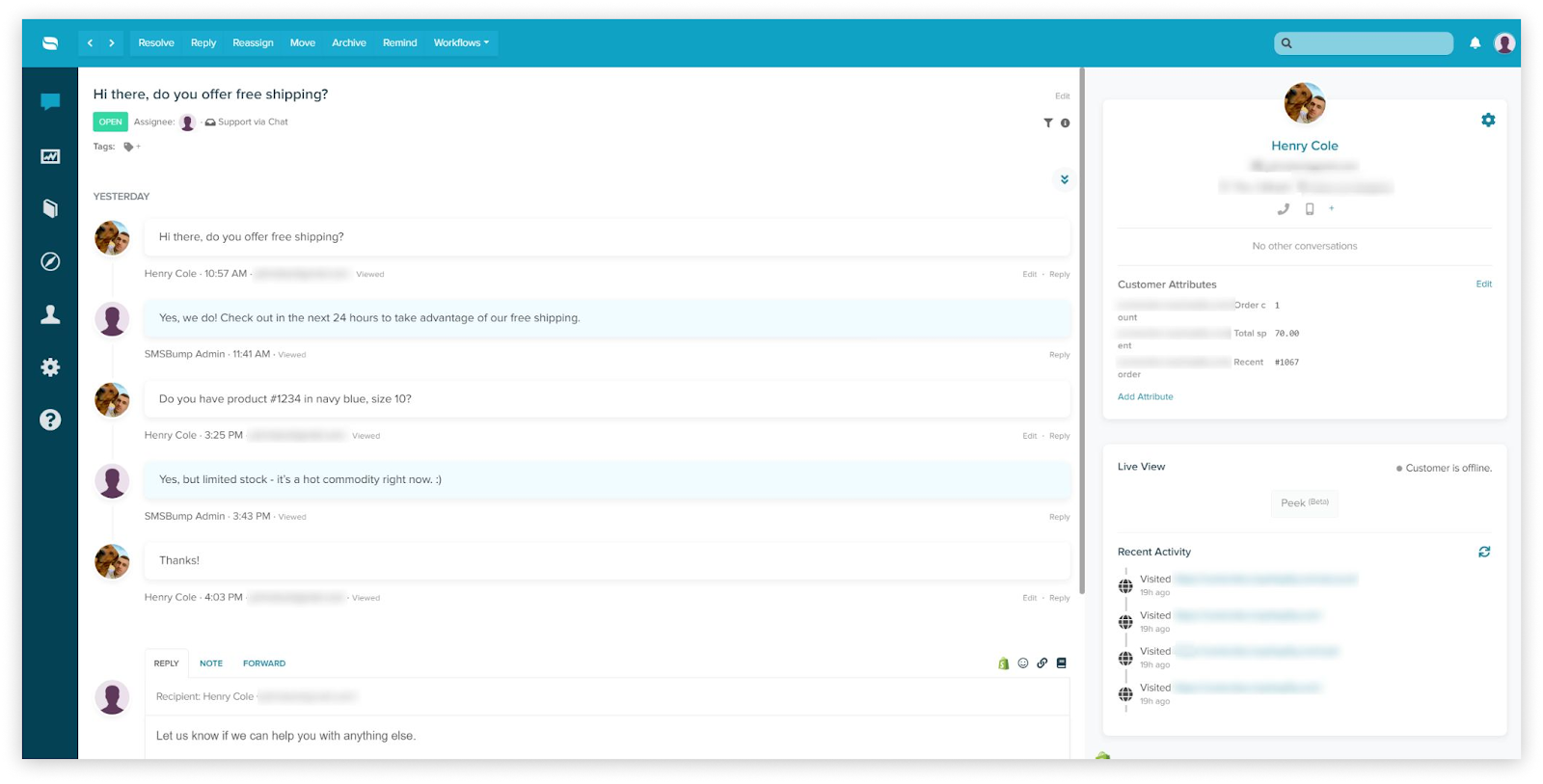The image size is (1543, 784).
Task: Switch to the REPLY tab
Action: click(167, 663)
